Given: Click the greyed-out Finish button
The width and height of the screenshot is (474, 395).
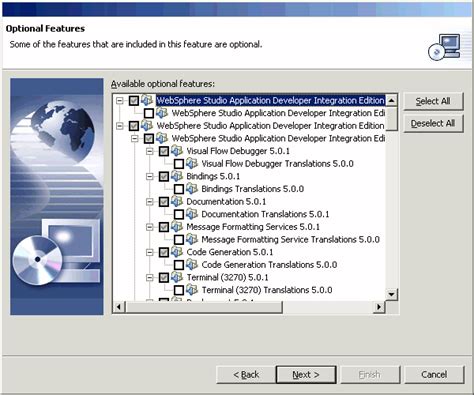Looking at the screenshot, I should 369,375.
